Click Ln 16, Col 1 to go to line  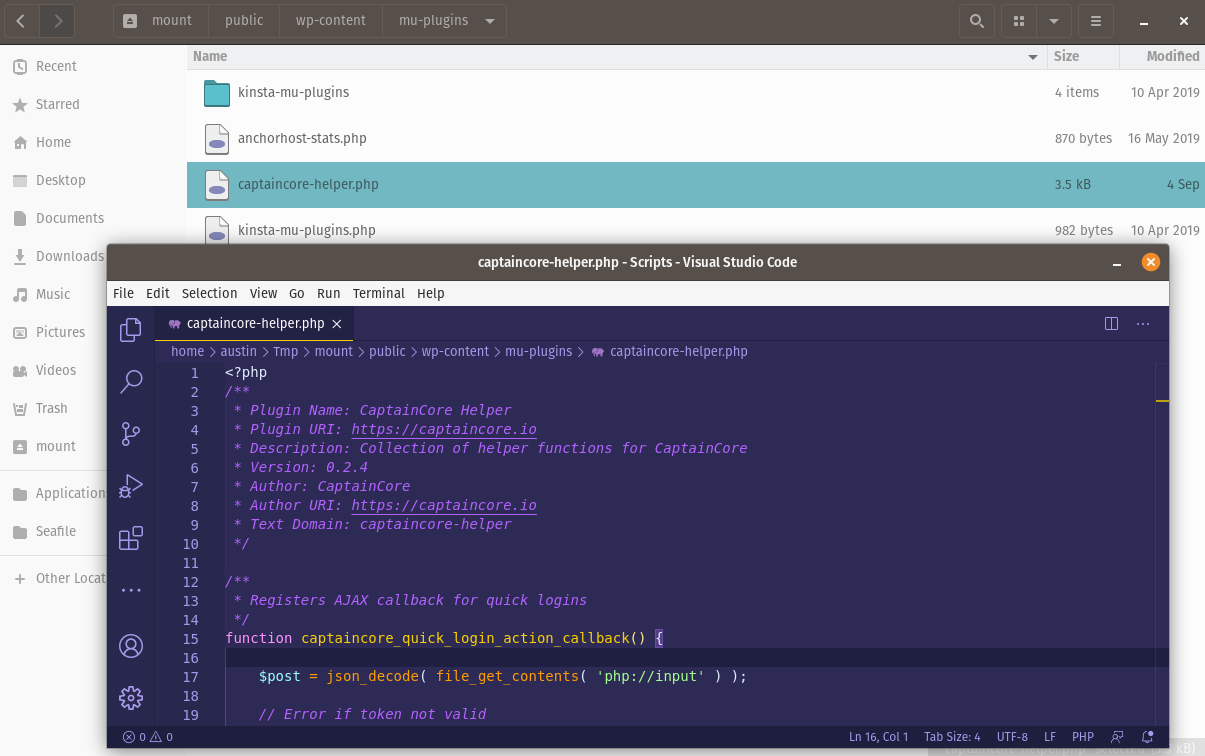coord(878,736)
